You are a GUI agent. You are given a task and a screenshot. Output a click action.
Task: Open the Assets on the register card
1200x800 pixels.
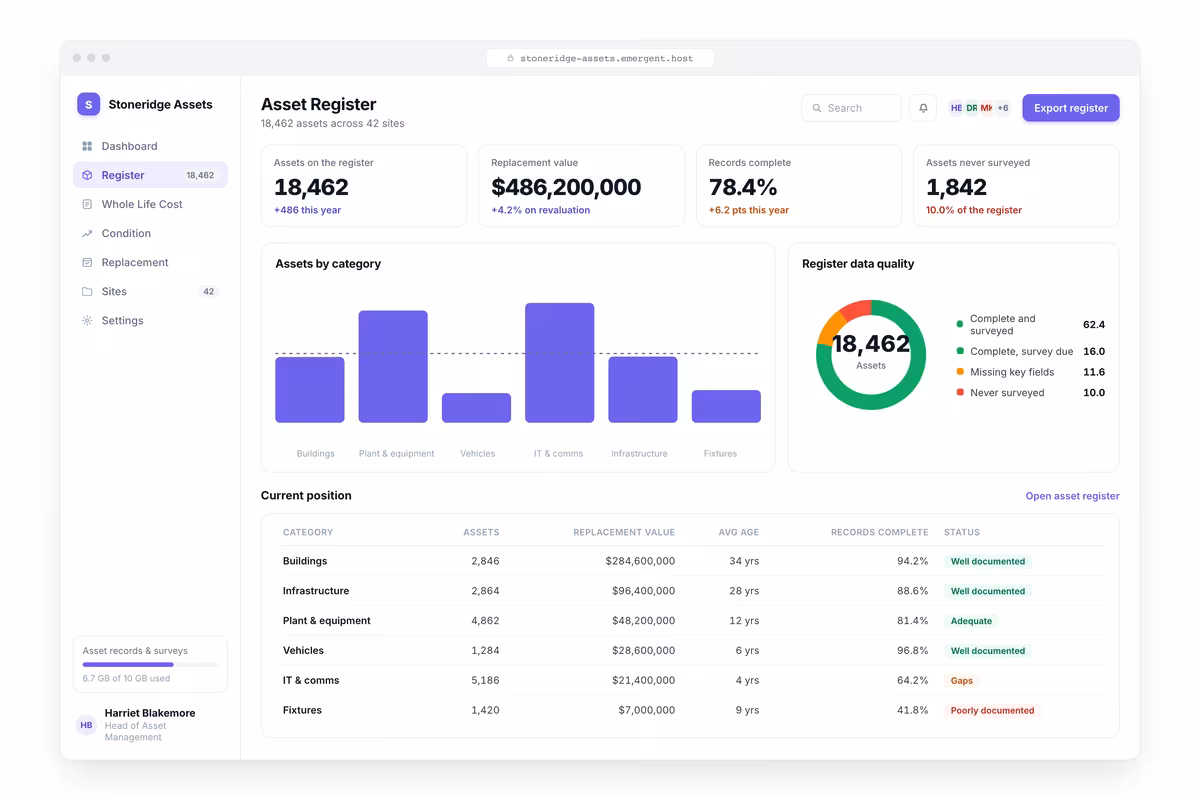(364, 186)
